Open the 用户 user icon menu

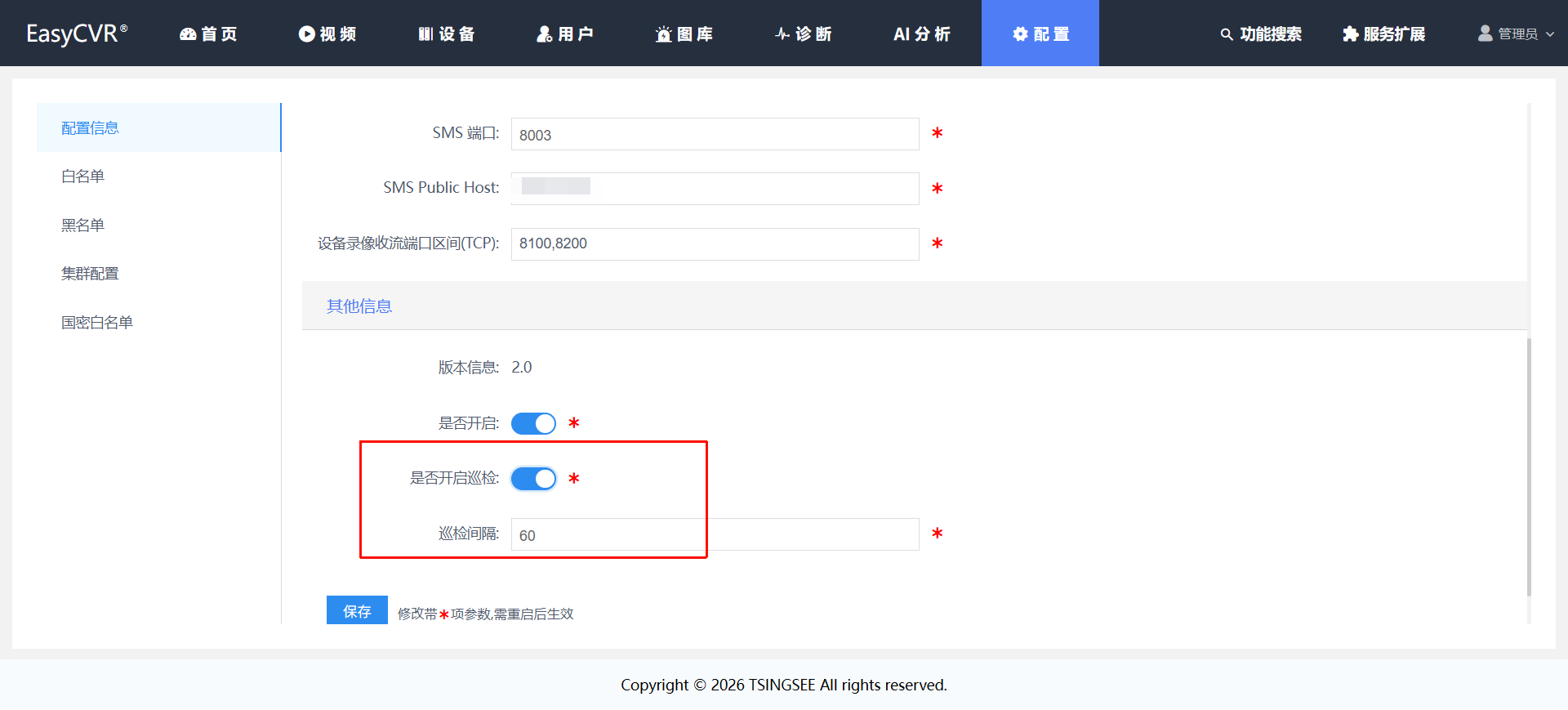click(545, 33)
